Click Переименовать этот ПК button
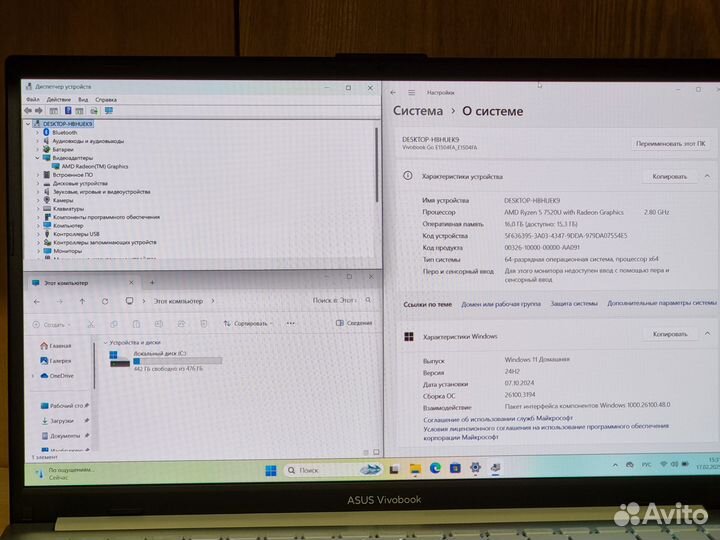Screen dimensions: 720x540 click(670, 144)
